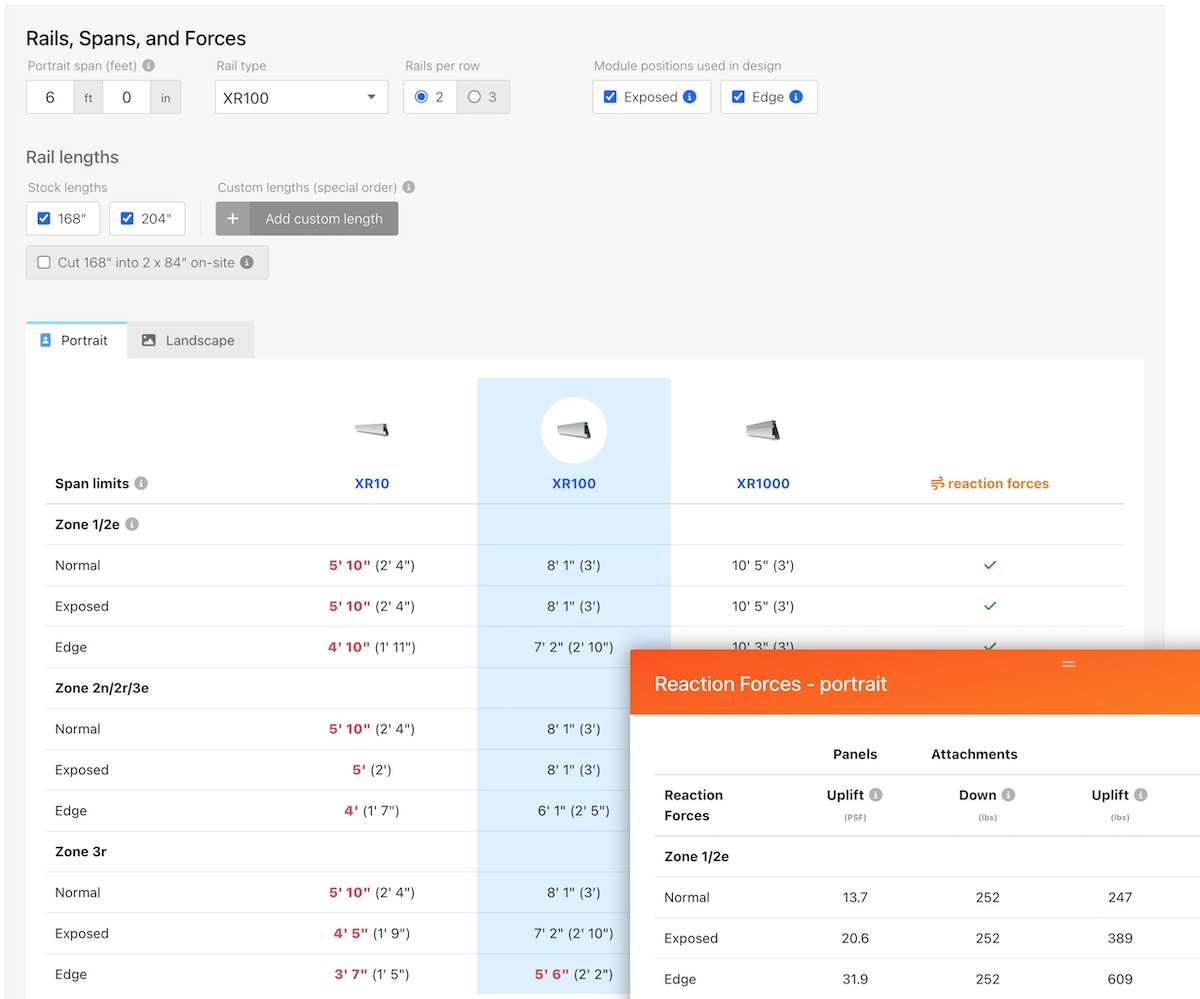Uncheck the 204" stock length checkbox

127,219
